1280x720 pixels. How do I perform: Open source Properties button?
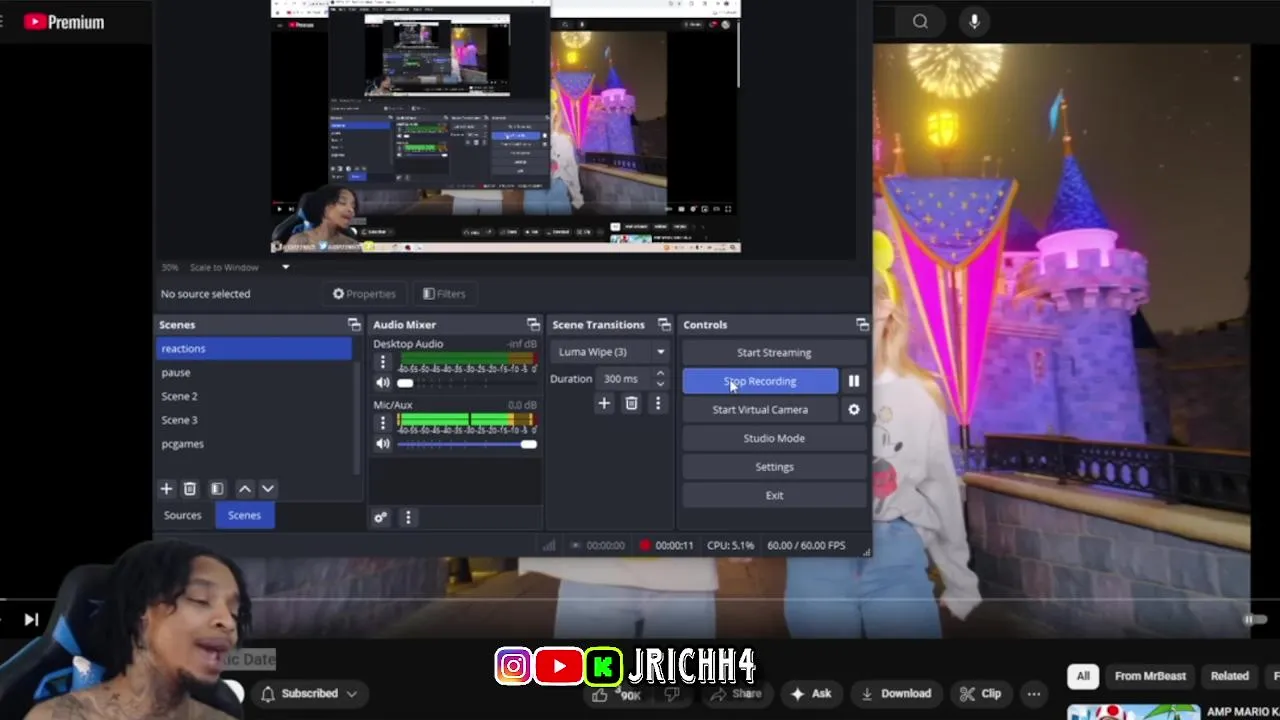tap(364, 294)
